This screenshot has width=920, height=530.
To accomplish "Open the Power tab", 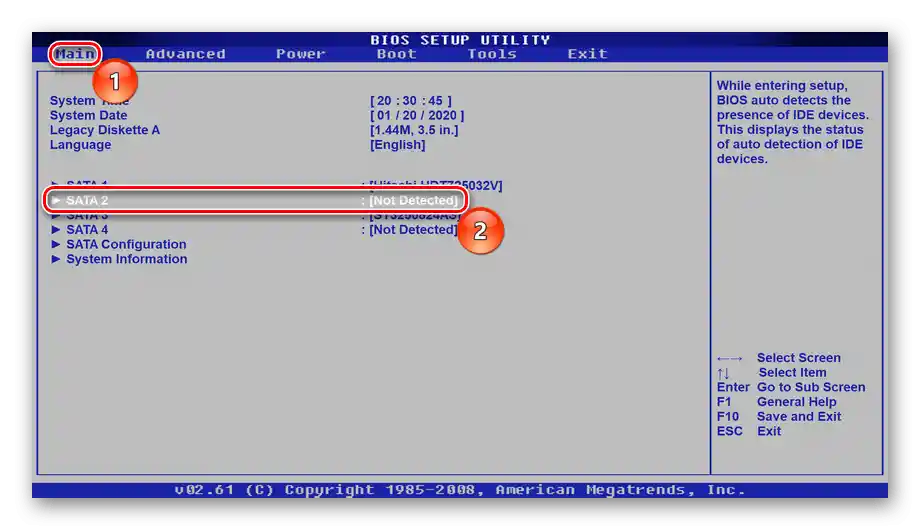I will coord(300,54).
